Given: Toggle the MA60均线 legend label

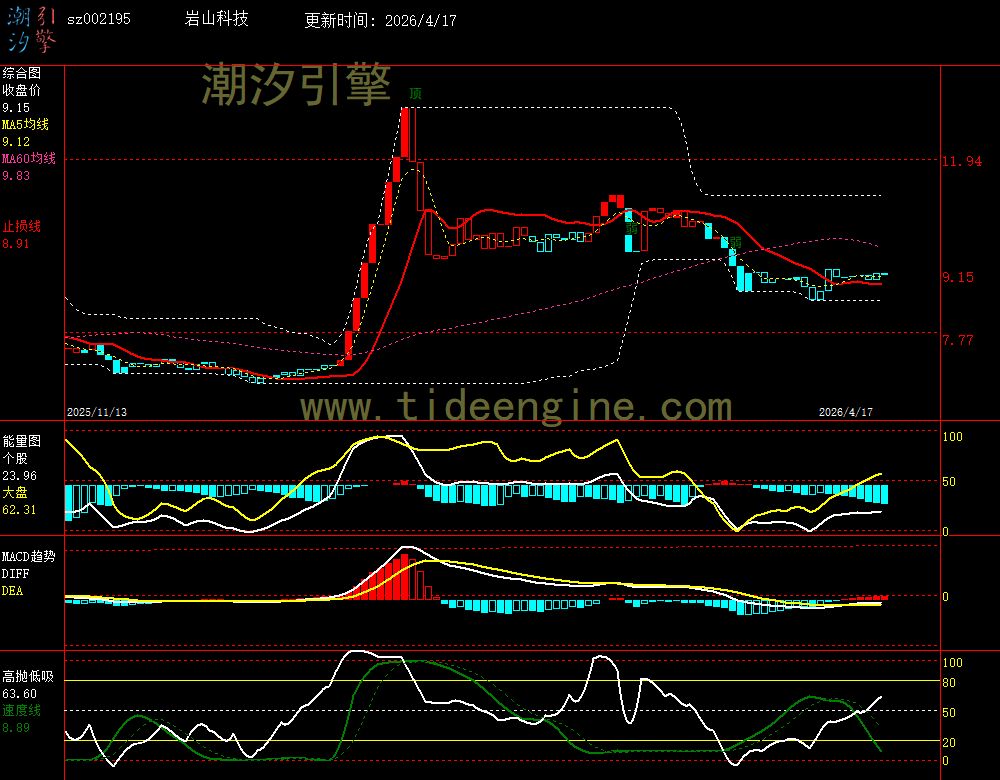Looking at the screenshot, I should [x=28, y=159].
